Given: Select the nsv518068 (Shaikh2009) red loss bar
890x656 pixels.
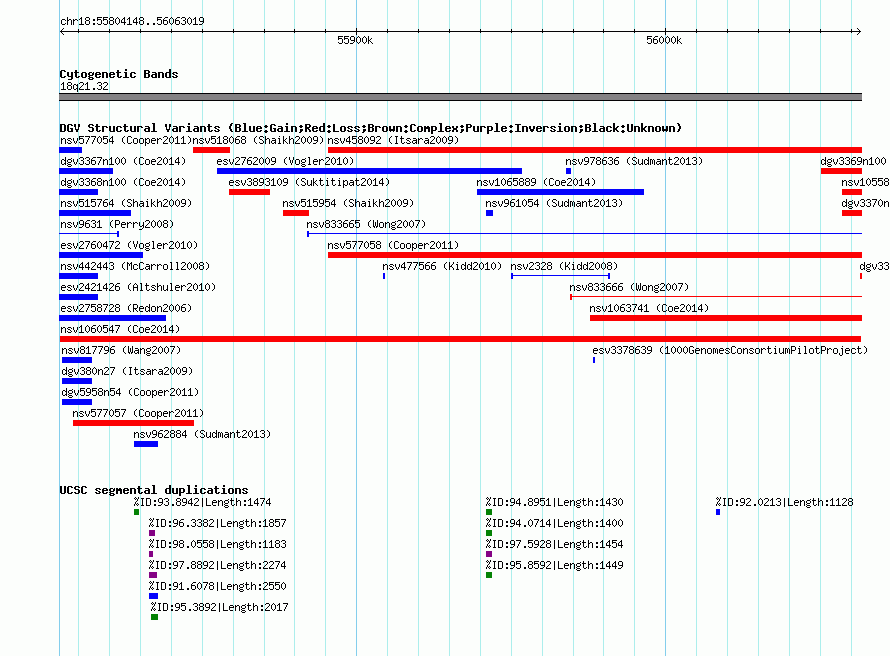Looking at the screenshot, I should coord(211,150).
